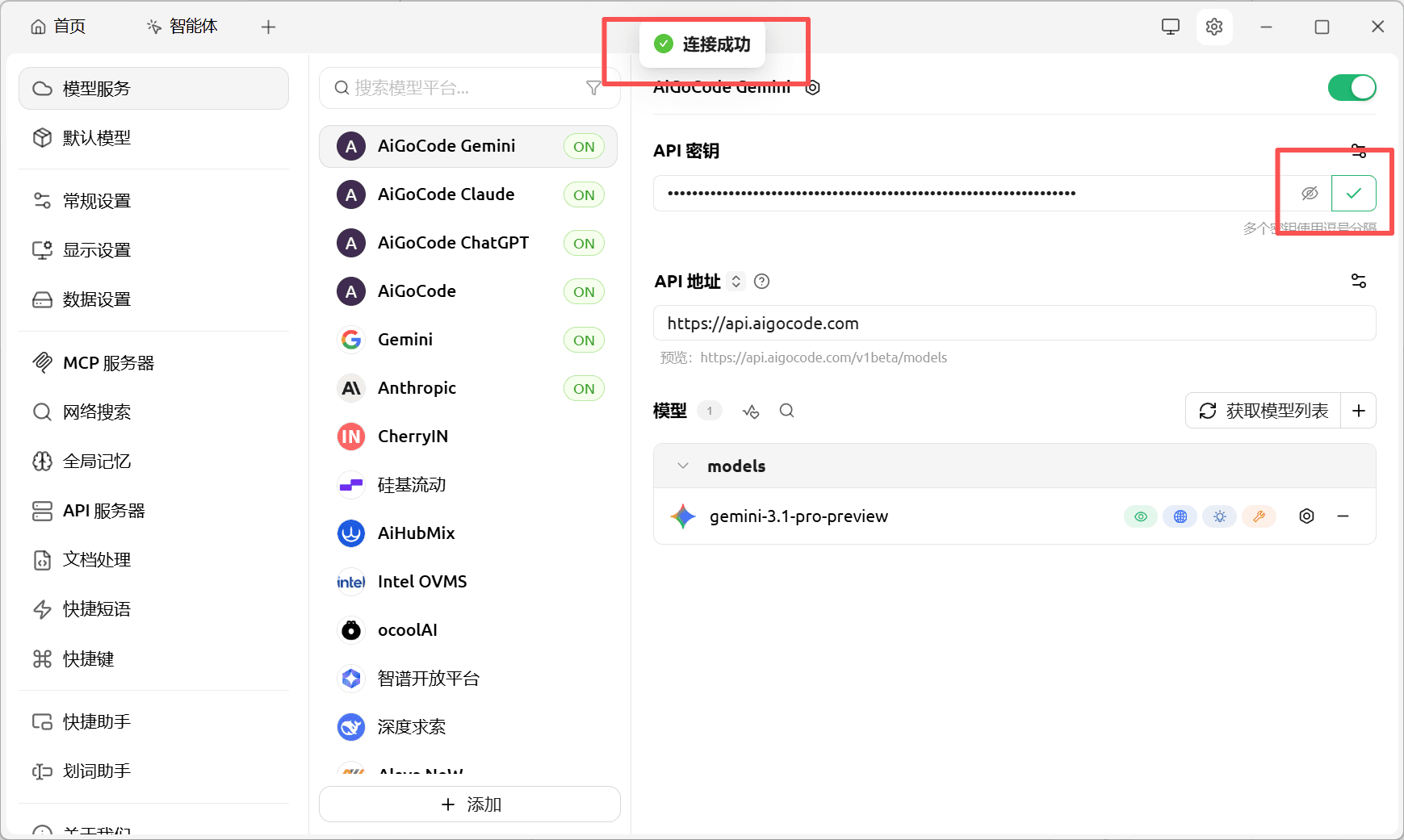Open MCP 服务器 section
This screenshot has height=840, width=1404.
pos(153,363)
